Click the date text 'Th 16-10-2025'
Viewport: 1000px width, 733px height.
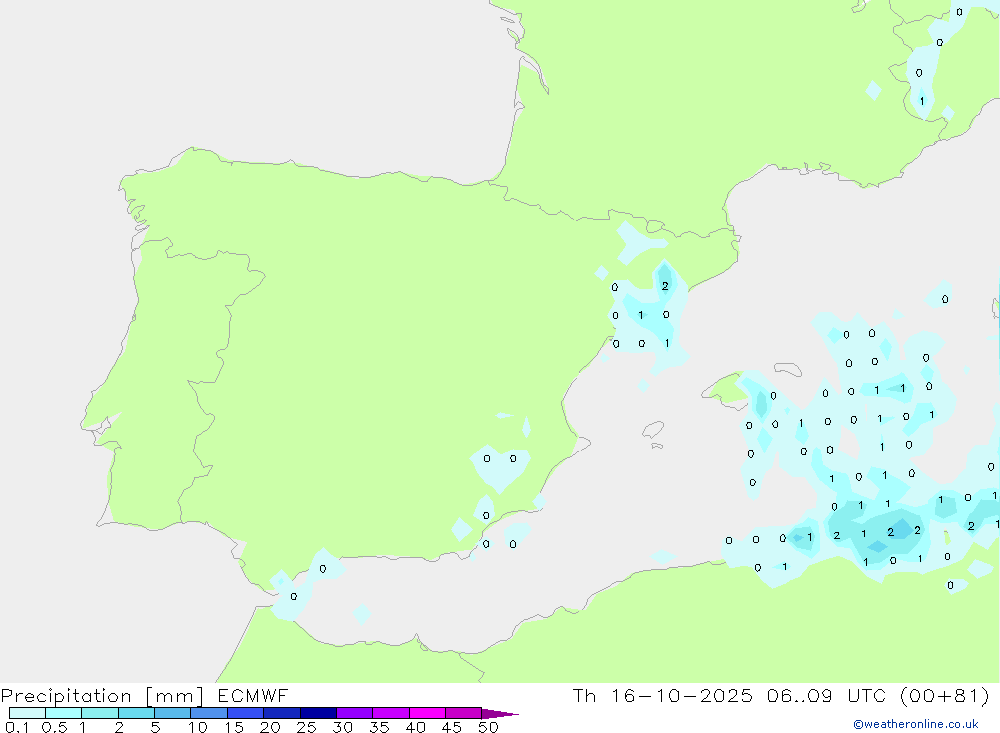662,695
